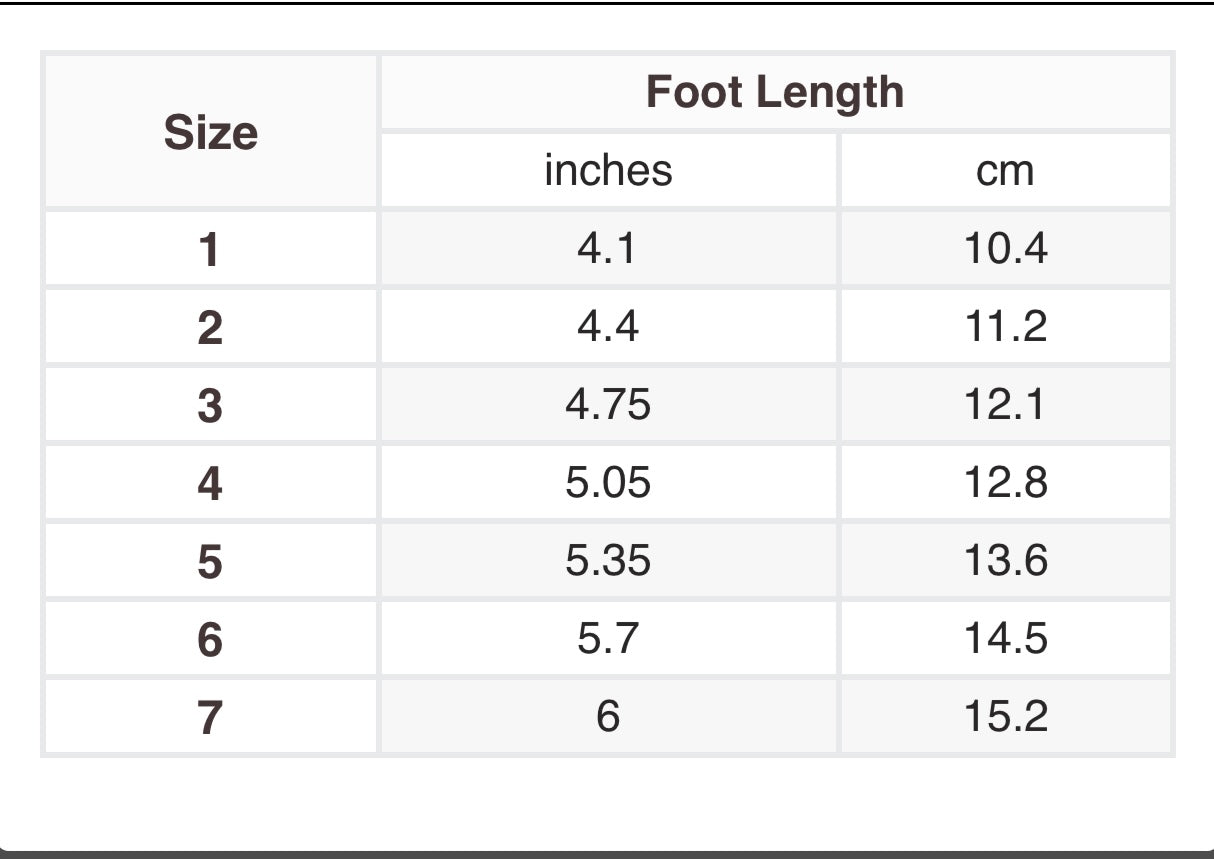Select the 10.4 cm cell
Viewport: 1214px width, 859px height.
tap(1005, 248)
